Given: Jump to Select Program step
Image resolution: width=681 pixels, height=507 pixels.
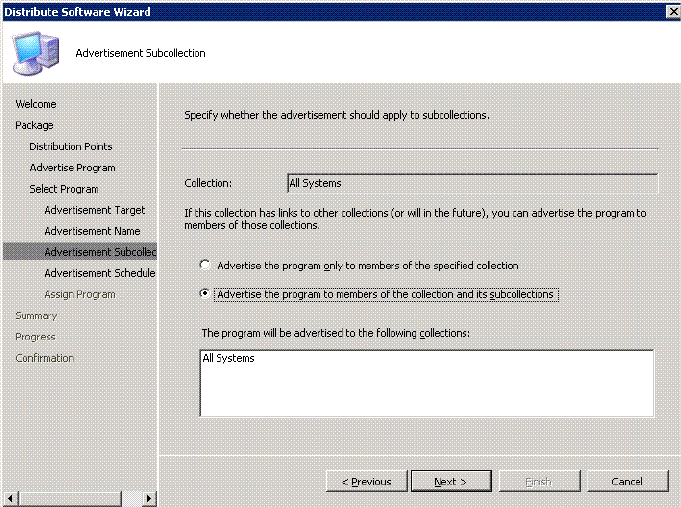Looking at the screenshot, I should point(64,189).
